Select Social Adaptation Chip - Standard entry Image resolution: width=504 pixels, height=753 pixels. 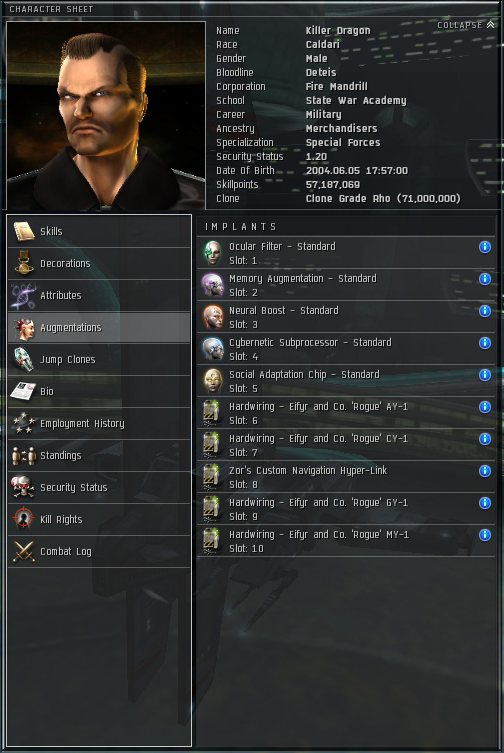(346, 381)
